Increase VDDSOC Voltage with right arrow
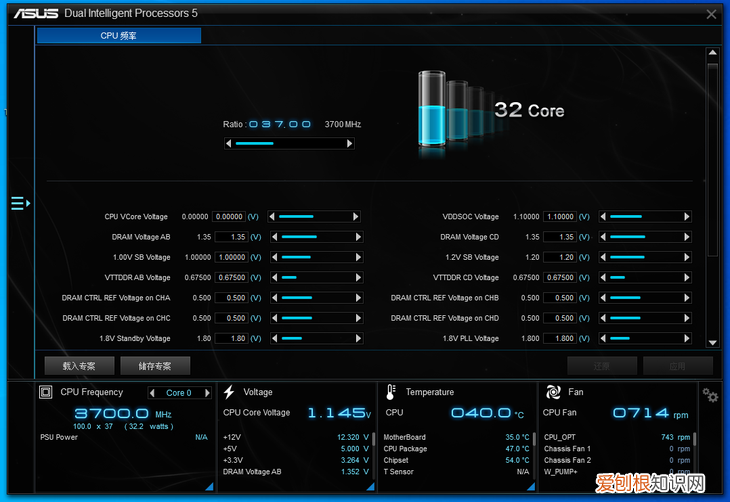The height and width of the screenshot is (502, 730). pos(687,217)
